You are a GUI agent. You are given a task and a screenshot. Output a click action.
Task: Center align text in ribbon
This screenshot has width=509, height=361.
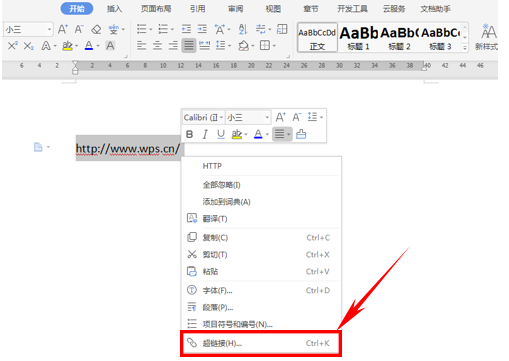[x=157, y=45]
